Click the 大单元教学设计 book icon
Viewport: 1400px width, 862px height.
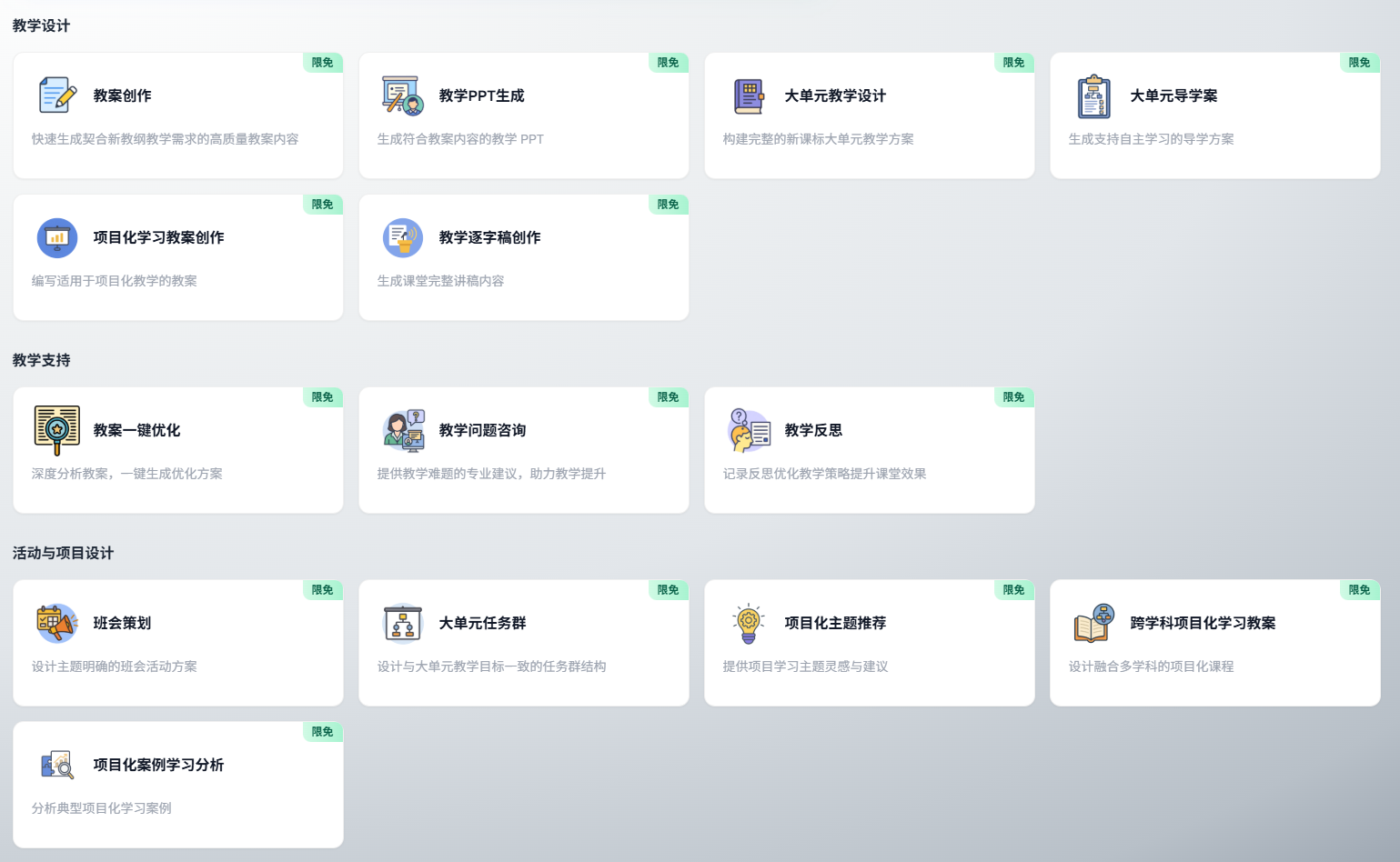pos(749,95)
